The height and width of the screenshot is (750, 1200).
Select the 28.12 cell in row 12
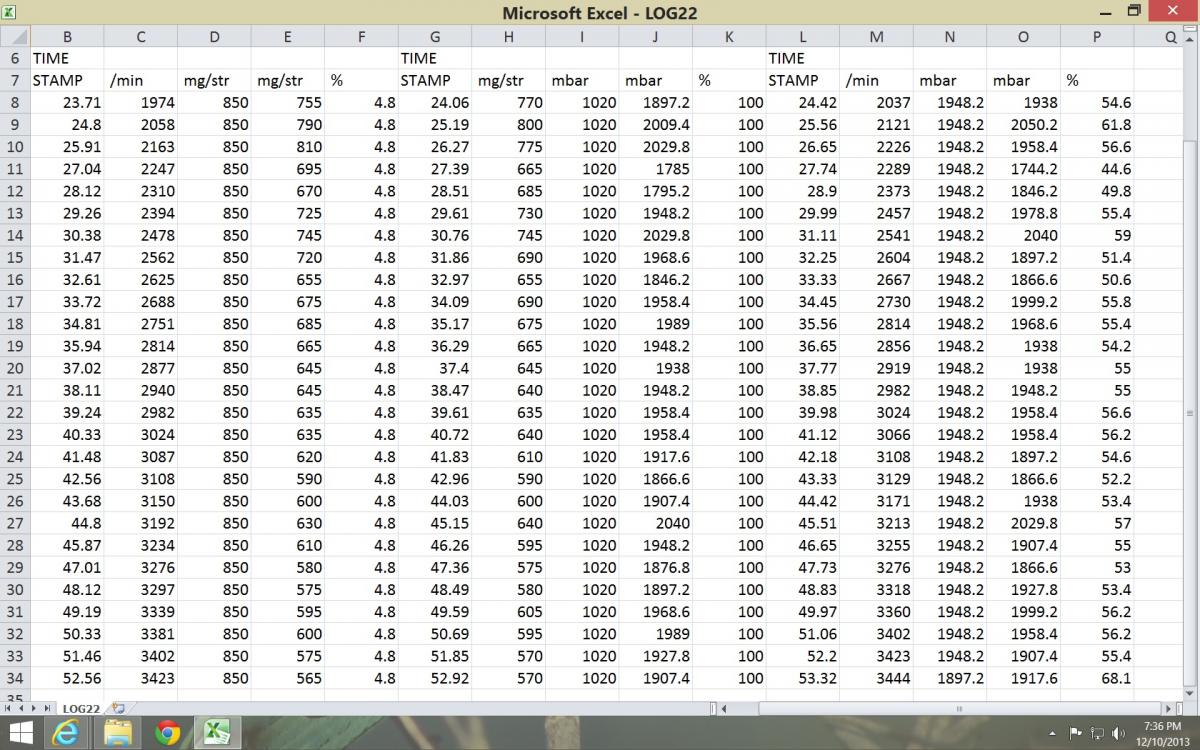click(x=67, y=191)
